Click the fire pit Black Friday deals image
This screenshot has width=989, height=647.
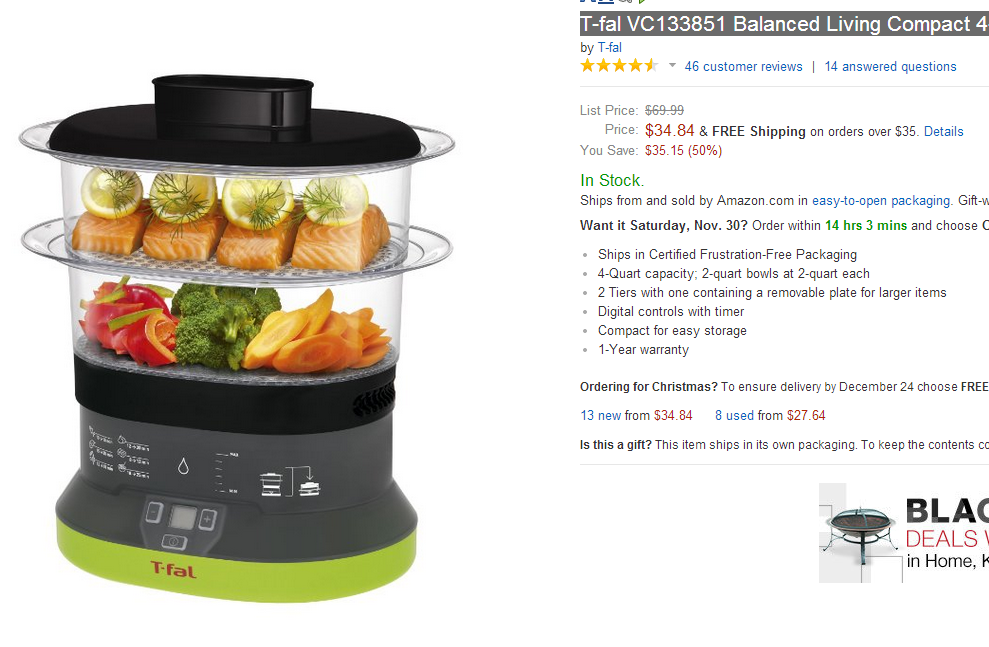click(x=862, y=533)
